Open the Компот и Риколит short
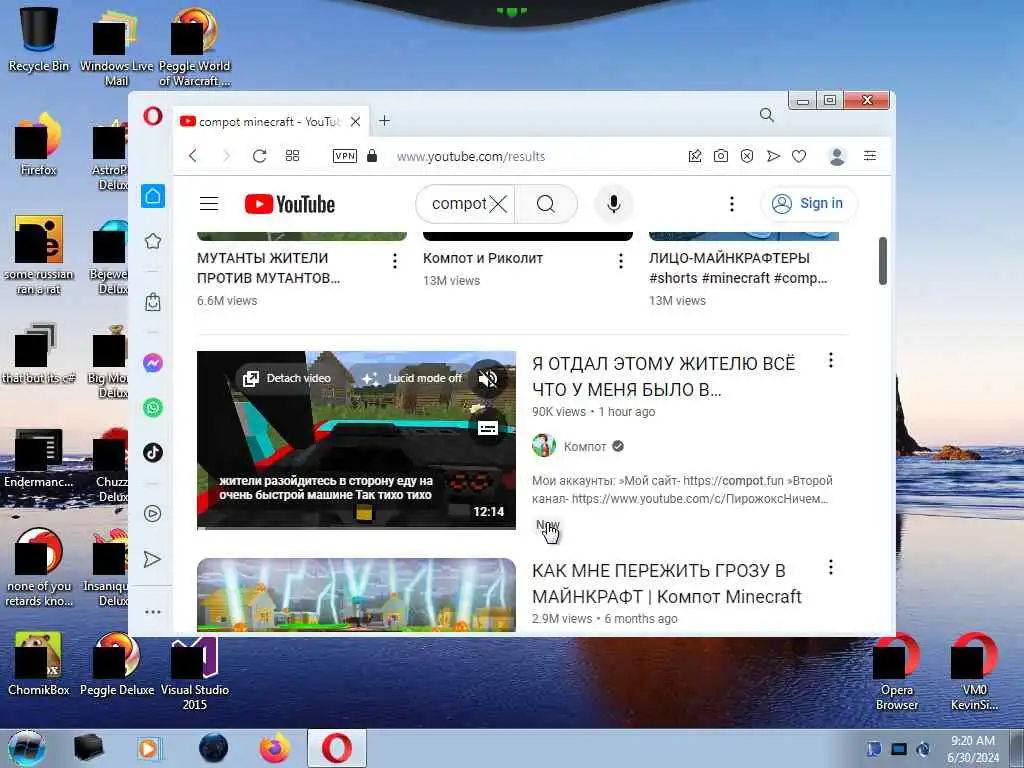The height and width of the screenshot is (768, 1024). click(483, 258)
